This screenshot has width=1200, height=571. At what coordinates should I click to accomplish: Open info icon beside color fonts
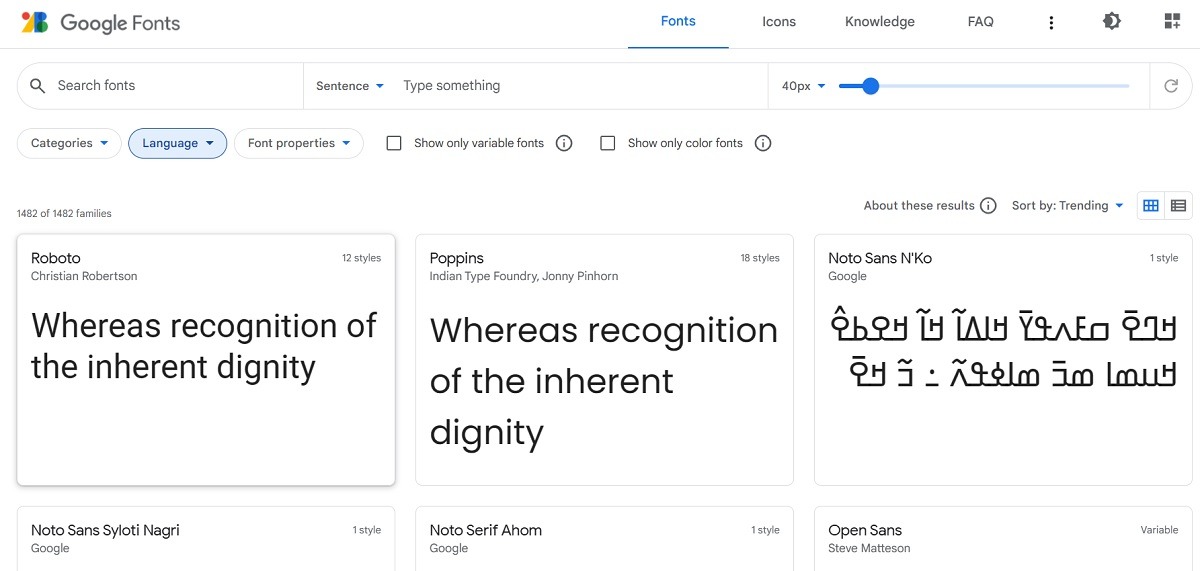[x=763, y=143]
